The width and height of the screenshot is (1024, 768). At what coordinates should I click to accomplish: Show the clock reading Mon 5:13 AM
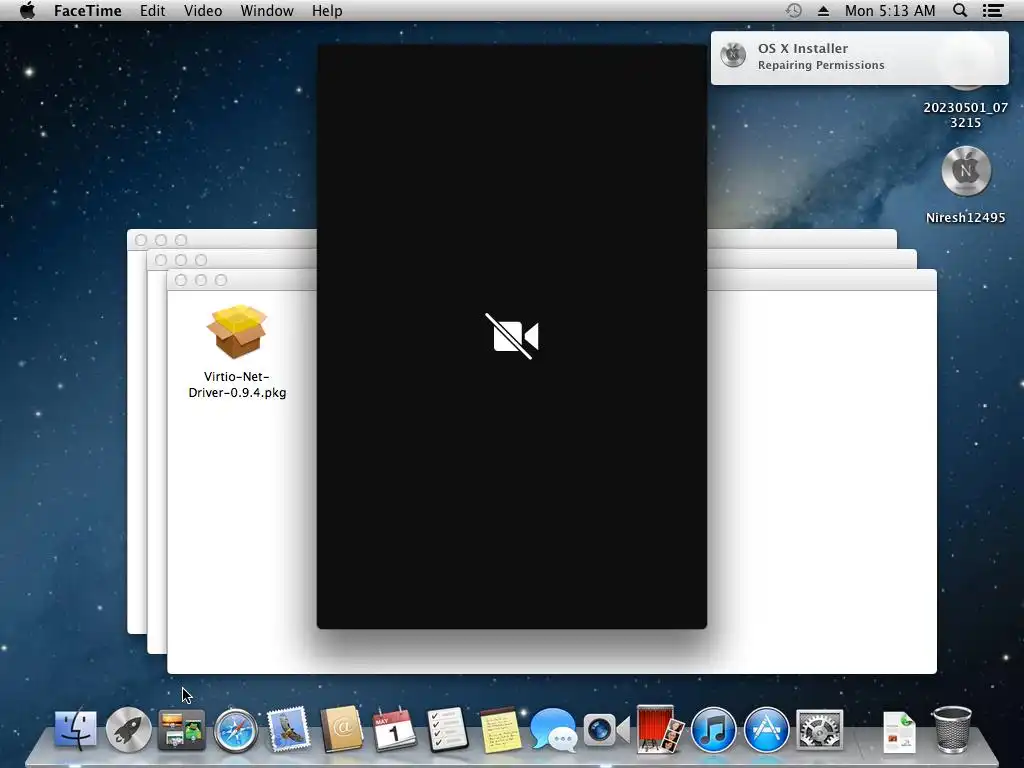pos(889,11)
